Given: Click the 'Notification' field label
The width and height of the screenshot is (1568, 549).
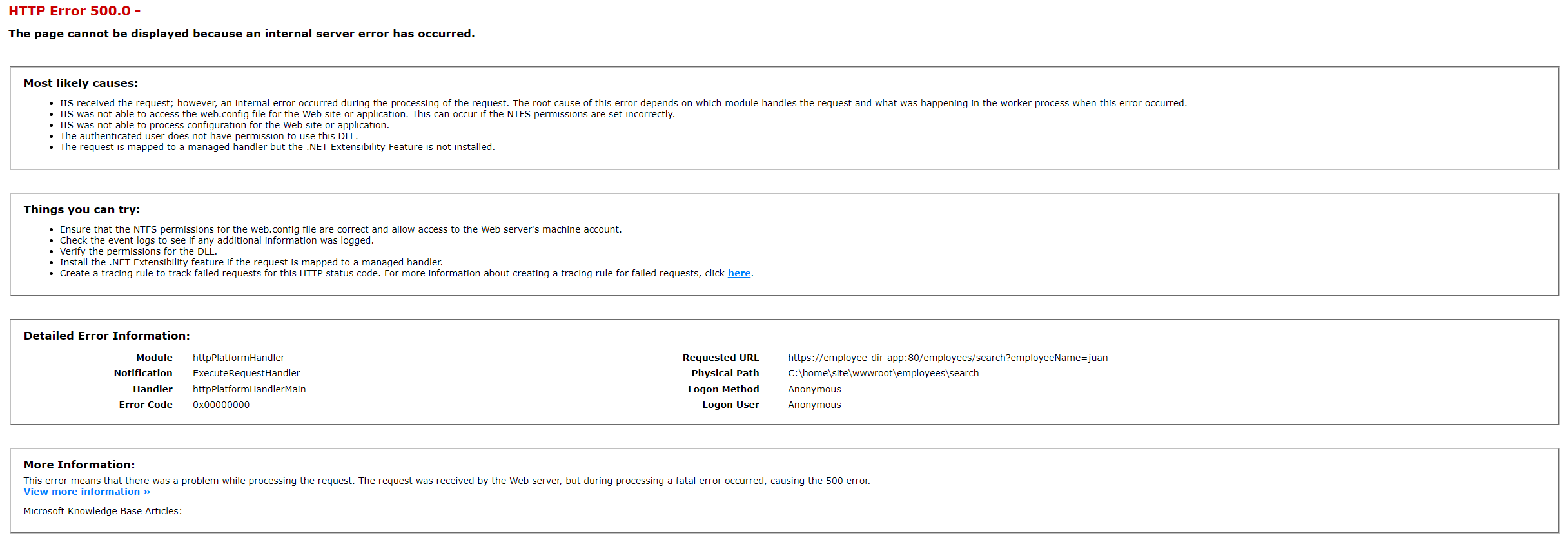Looking at the screenshot, I should [x=143, y=373].
